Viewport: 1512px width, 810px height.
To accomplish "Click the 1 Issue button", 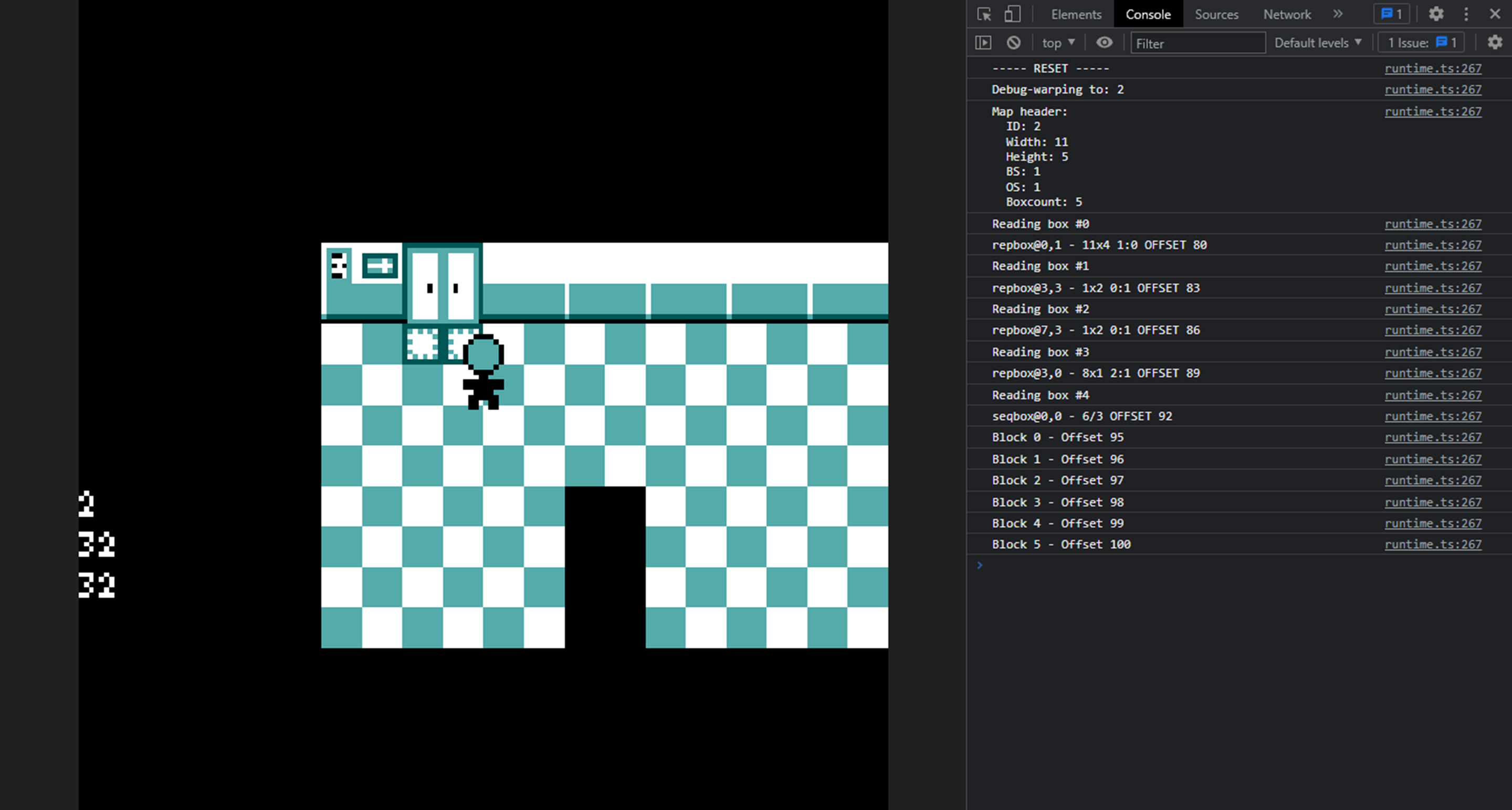I will pos(1422,43).
